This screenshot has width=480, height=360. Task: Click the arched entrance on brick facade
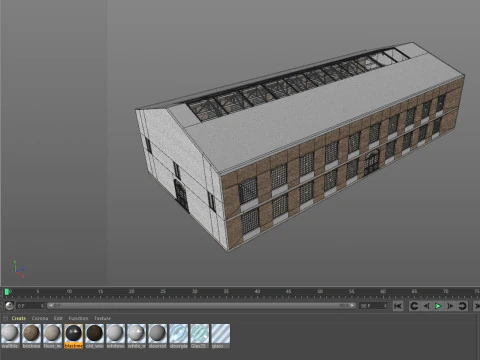[371, 162]
